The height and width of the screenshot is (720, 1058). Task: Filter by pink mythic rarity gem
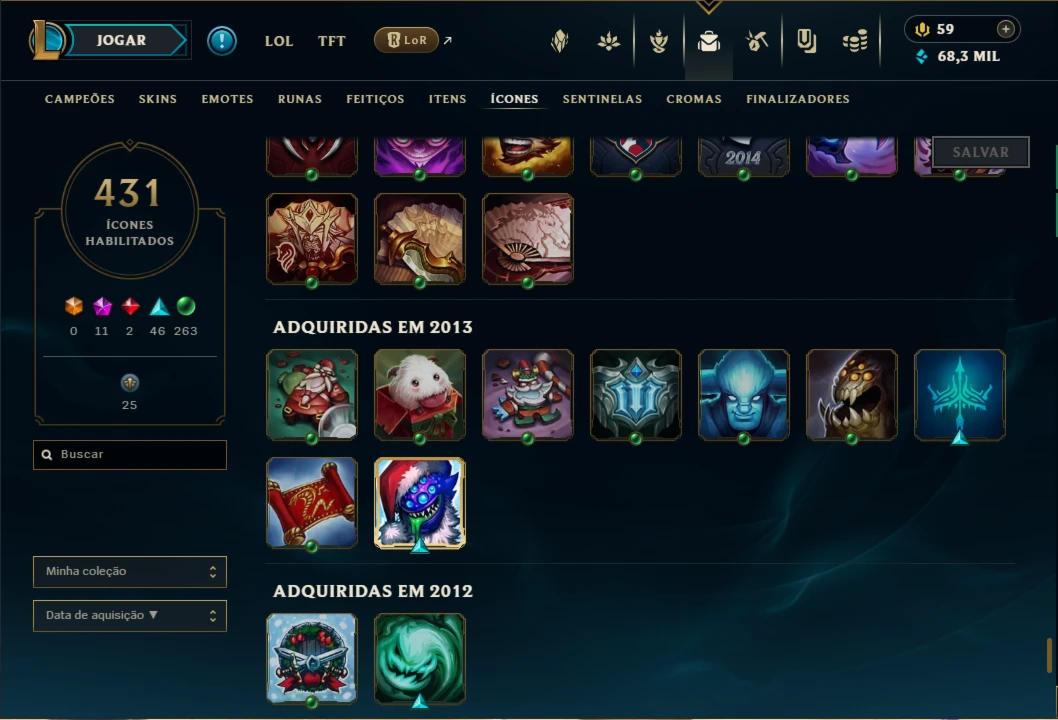click(102, 306)
